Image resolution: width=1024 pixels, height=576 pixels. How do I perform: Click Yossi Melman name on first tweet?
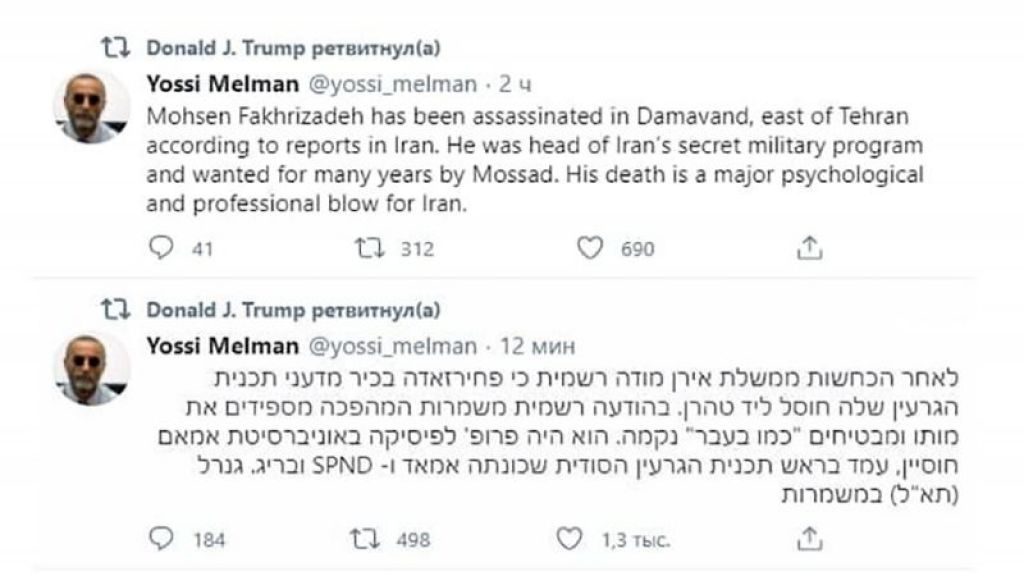coord(222,85)
